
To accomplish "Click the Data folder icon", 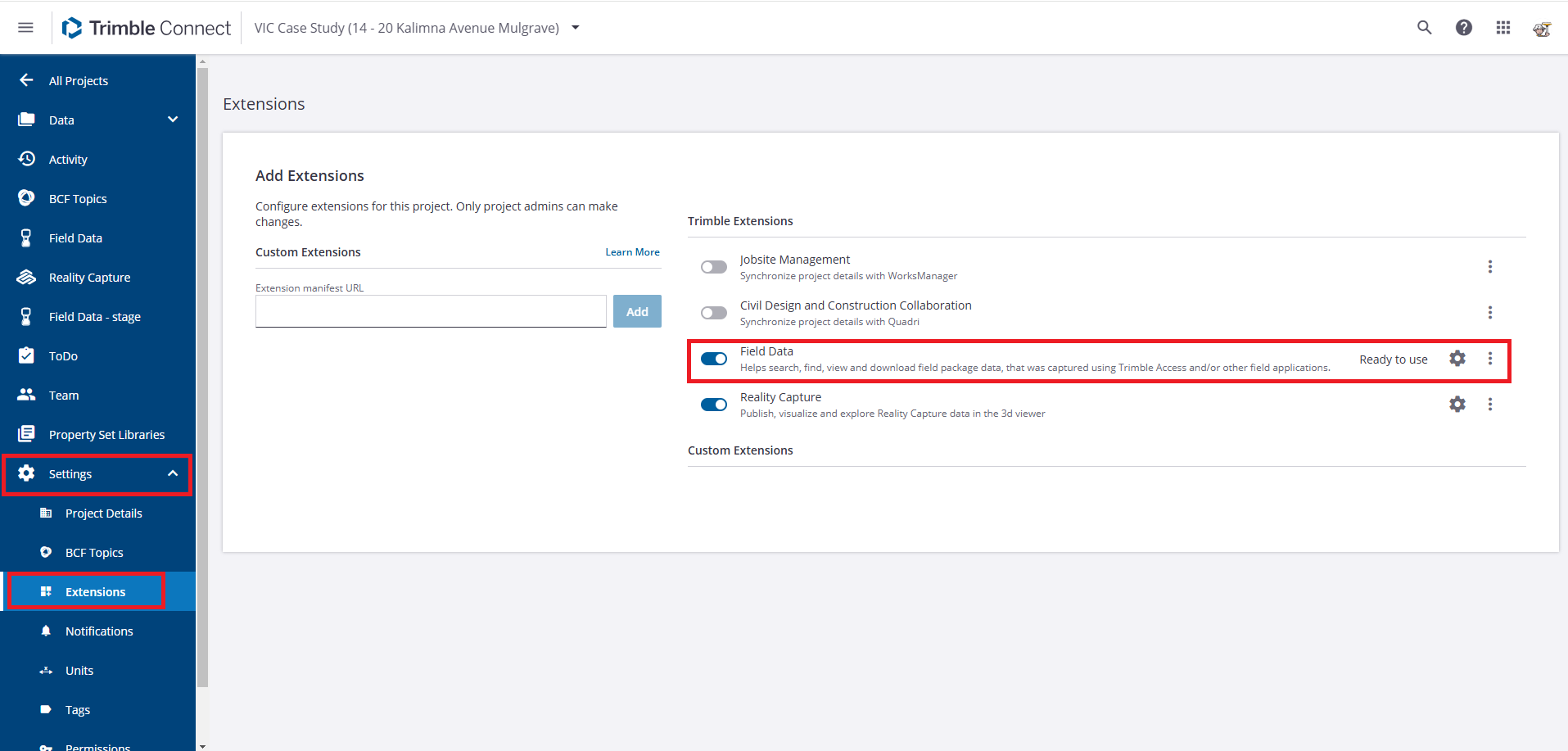I will [x=26, y=120].
